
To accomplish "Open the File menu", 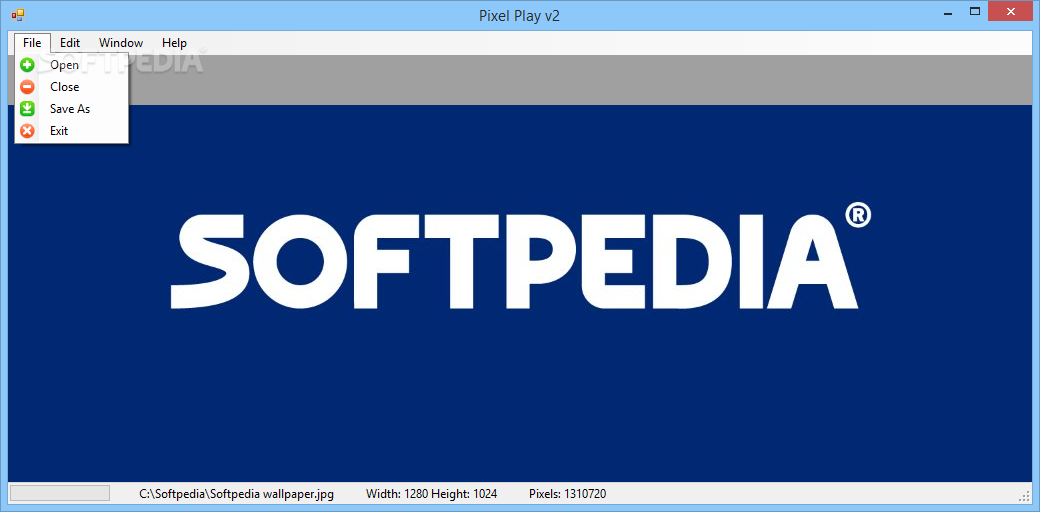I will (x=32, y=43).
